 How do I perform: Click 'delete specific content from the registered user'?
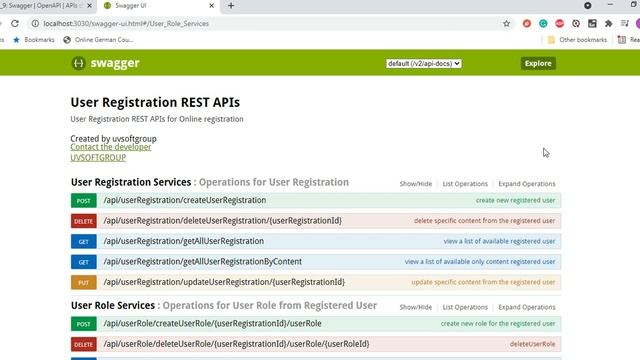point(484,221)
